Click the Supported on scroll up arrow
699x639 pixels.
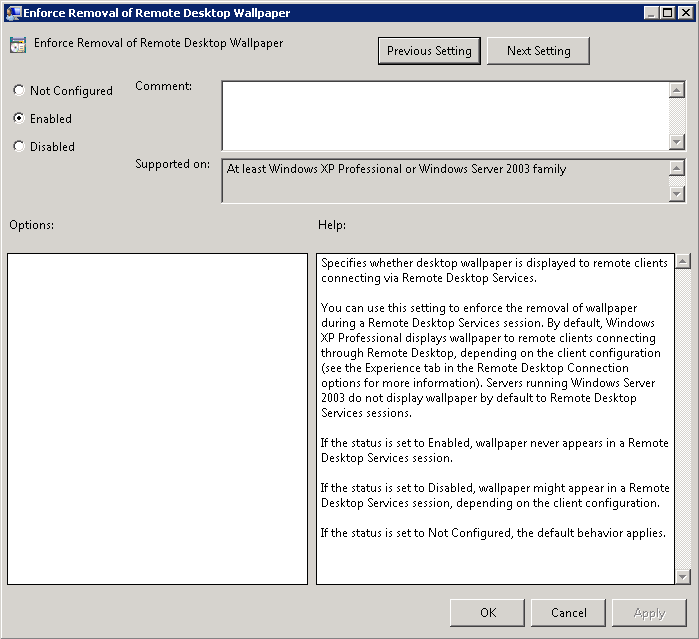click(677, 168)
